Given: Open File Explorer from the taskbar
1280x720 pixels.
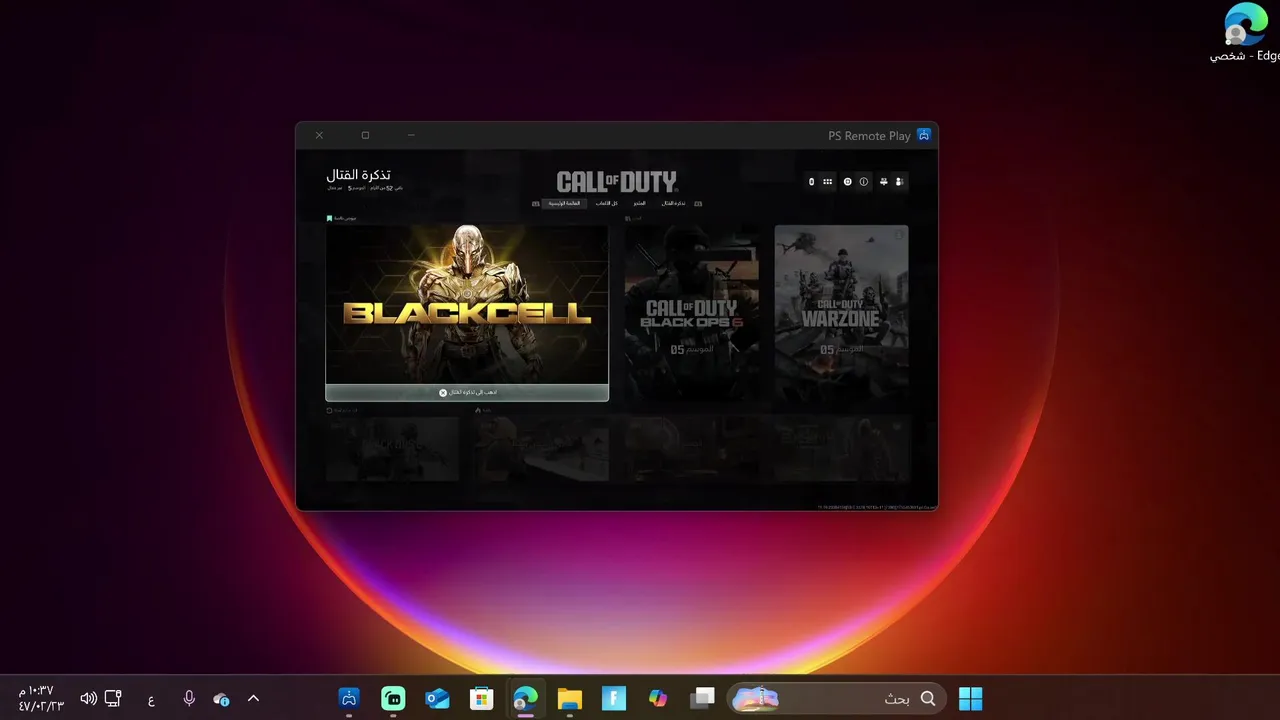Looking at the screenshot, I should coord(570,699).
